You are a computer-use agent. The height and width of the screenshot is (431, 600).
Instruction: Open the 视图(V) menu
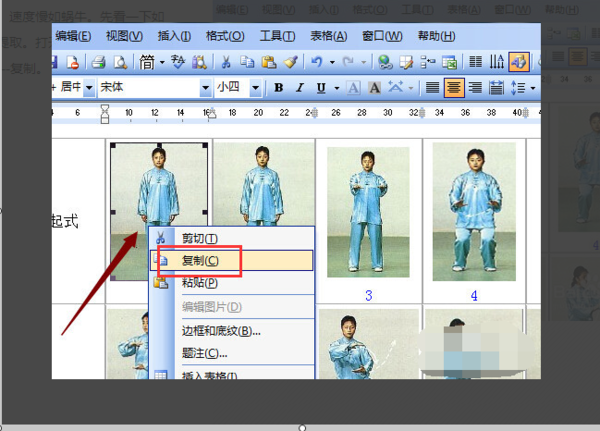(x=124, y=36)
